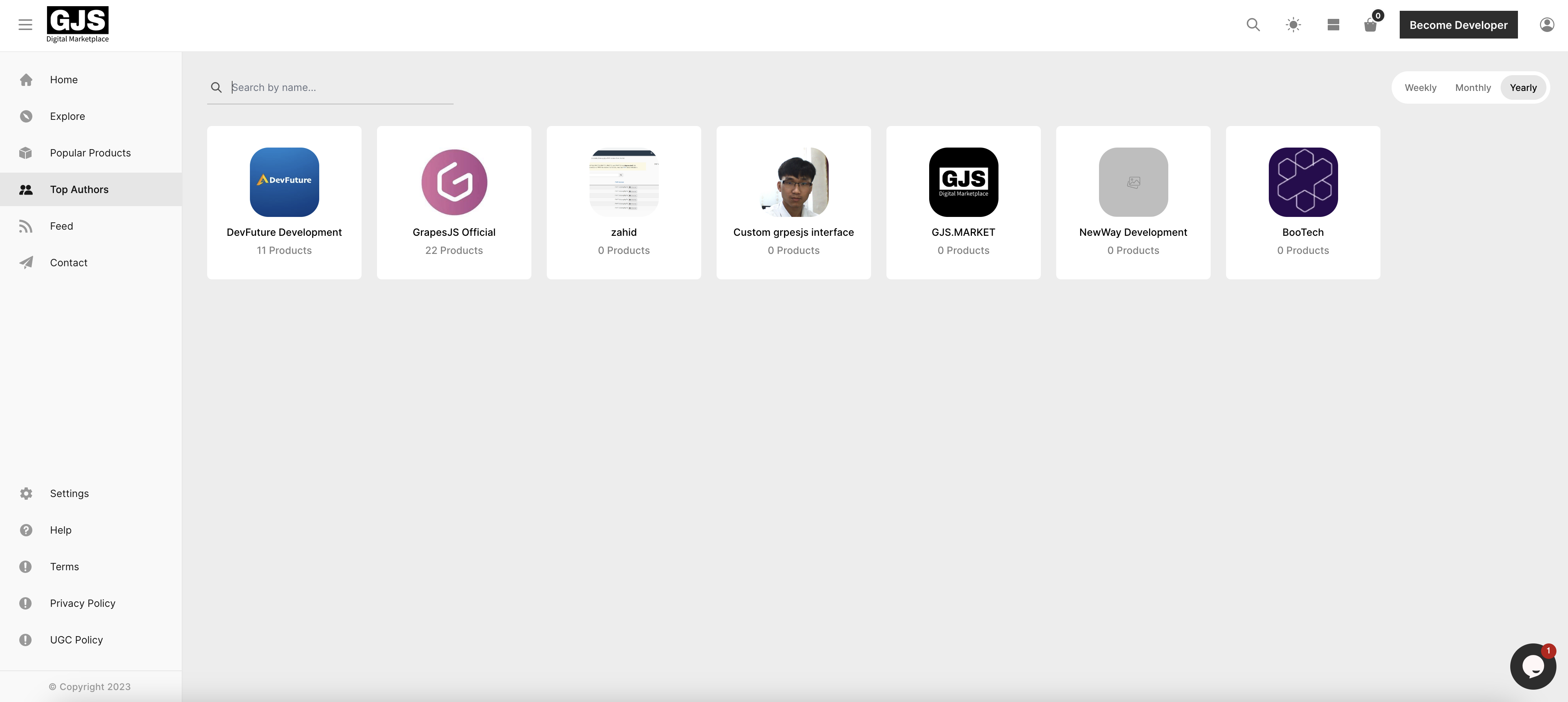This screenshot has height=702, width=1568.
Task: Open Custom grpesjs interface author photo
Action: (794, 182)
